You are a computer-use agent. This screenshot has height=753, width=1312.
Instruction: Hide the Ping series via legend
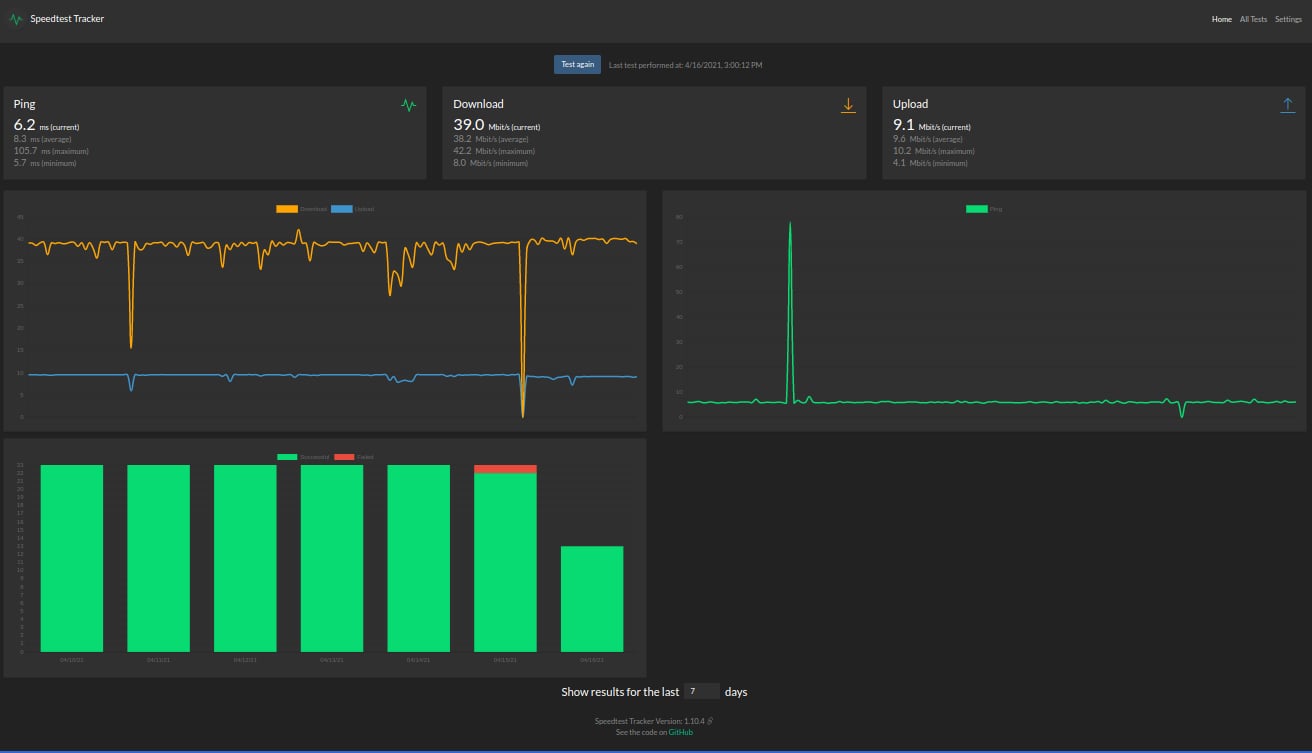[983, 209]
